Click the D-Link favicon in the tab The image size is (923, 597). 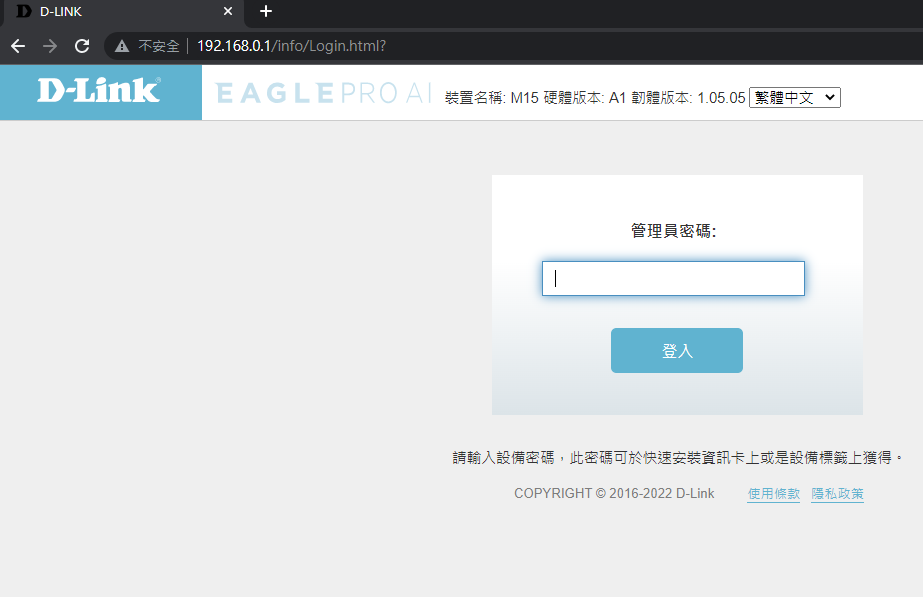pyautogui.click(x=24, y=11)
